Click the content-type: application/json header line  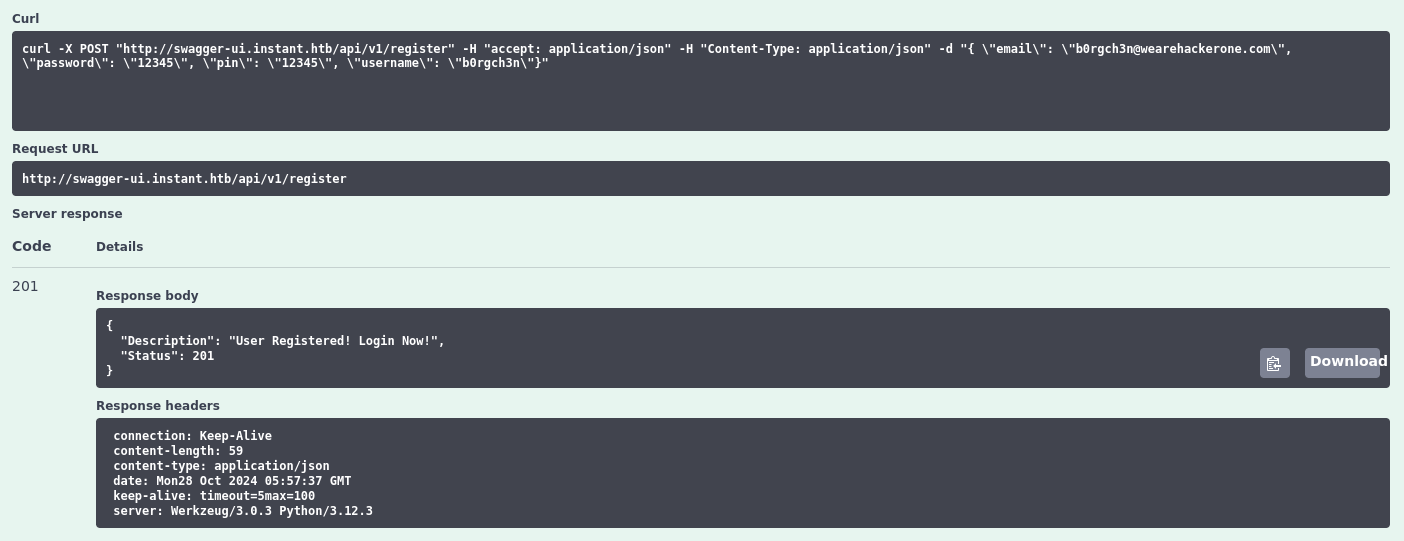[x=221, y=466]
